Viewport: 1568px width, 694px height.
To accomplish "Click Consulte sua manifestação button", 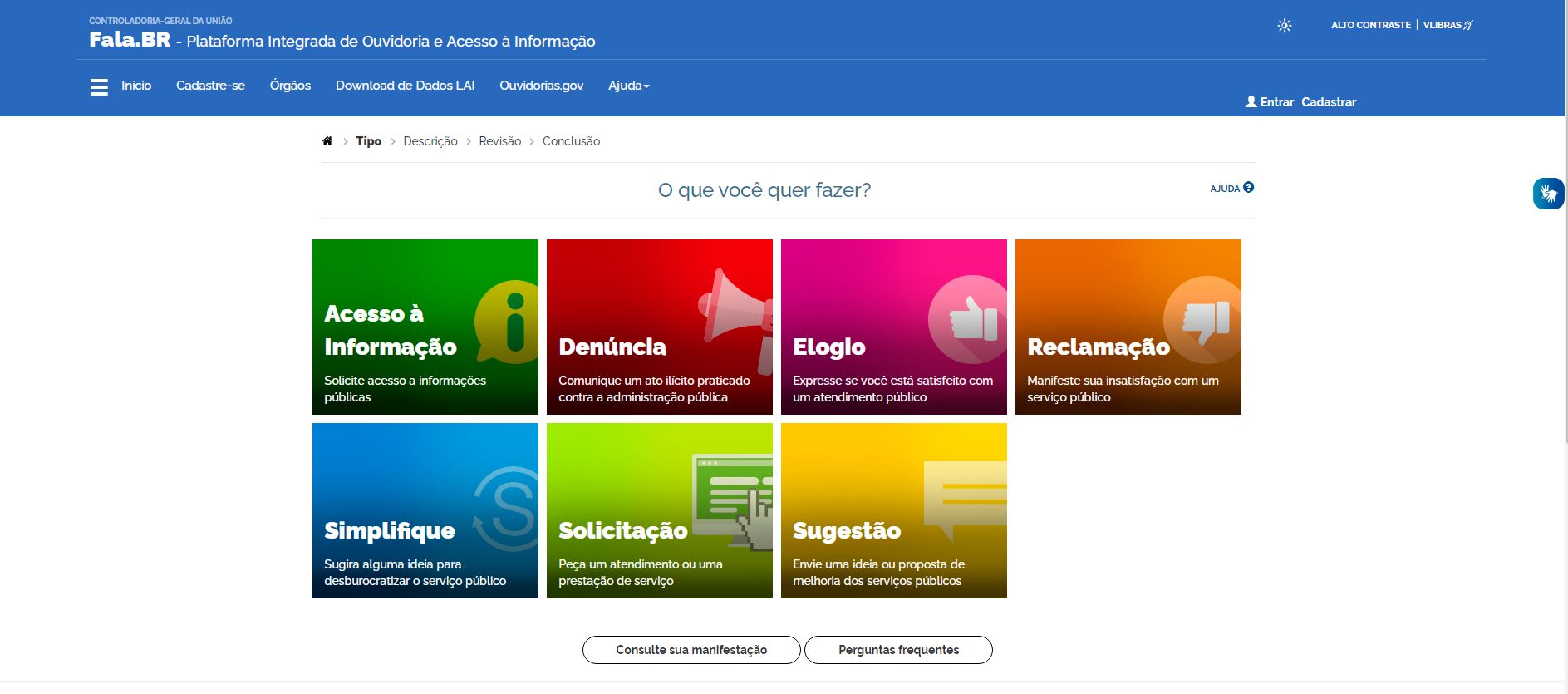I will pos(691,650).
